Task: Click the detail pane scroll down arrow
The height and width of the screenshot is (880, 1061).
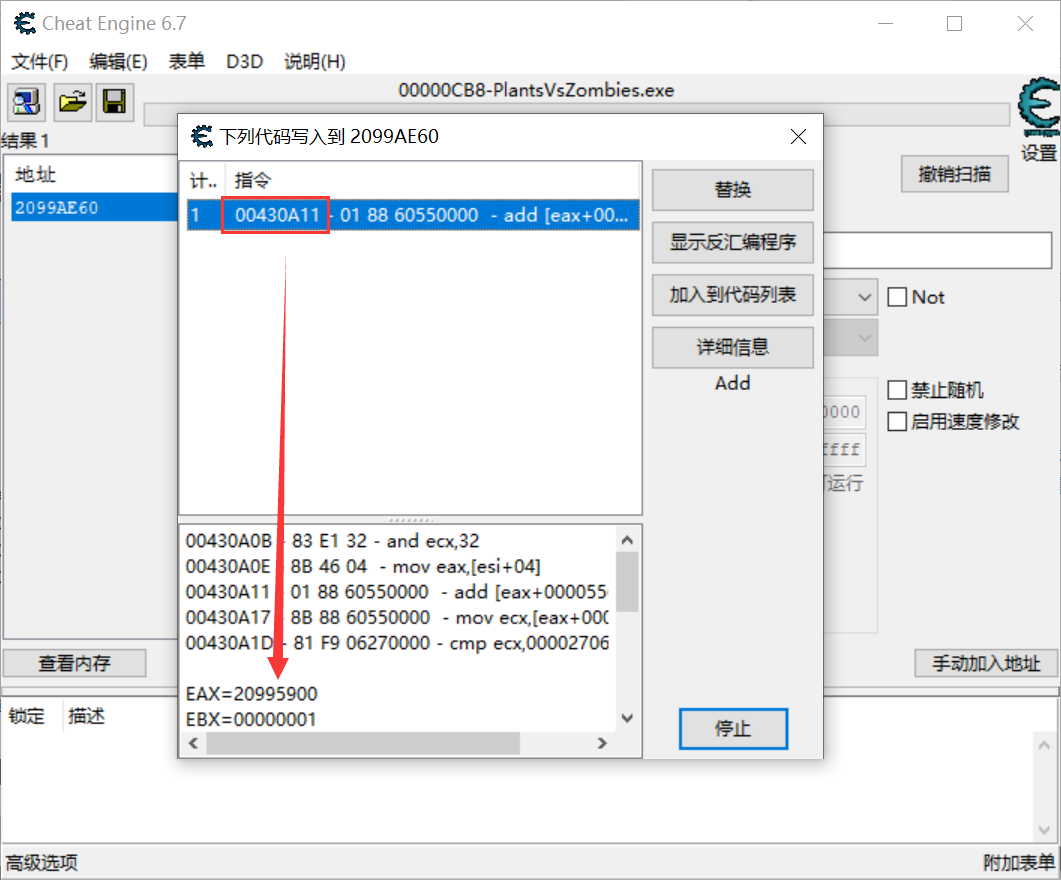Action: click(x=627, y=718)
